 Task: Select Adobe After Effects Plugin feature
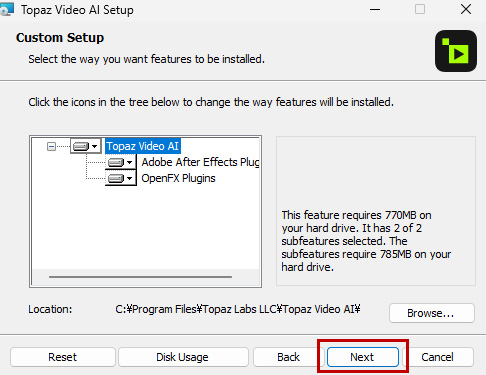(x=200, y=162)
